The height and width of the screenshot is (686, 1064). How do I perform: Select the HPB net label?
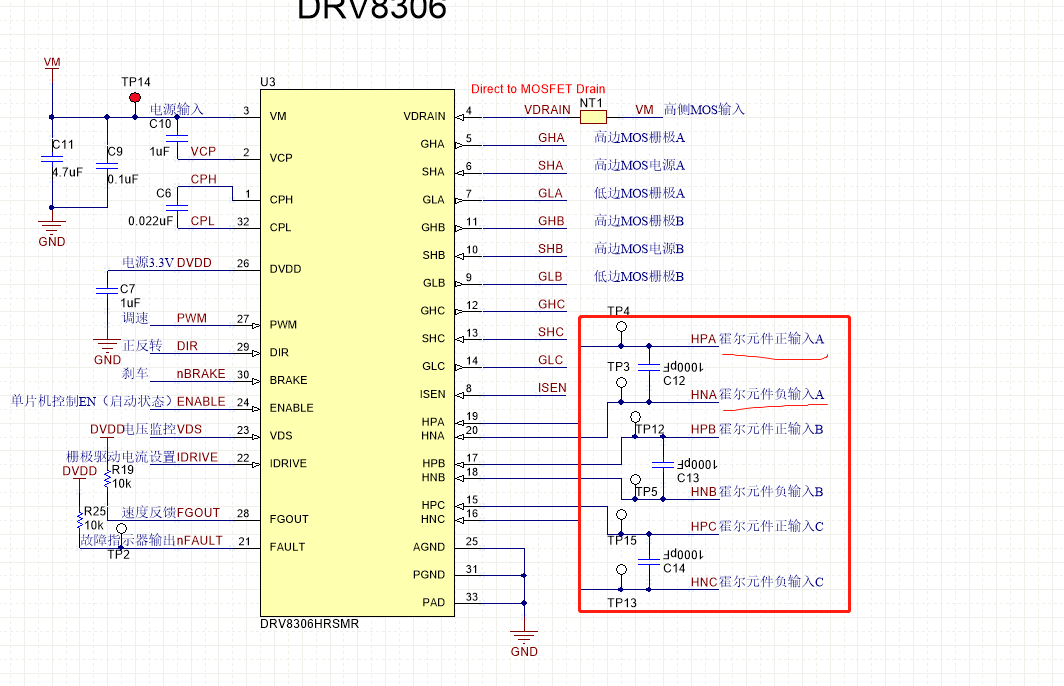[x=704, y=429]
